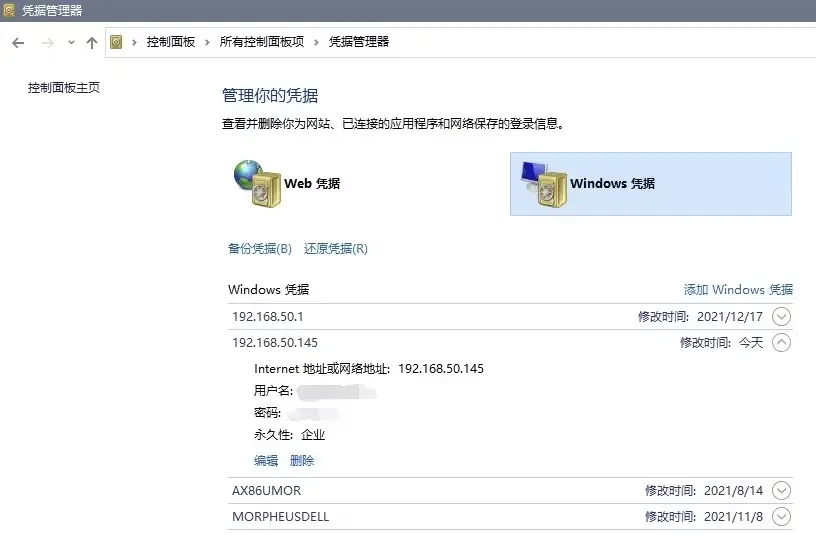The width and height of the screenshot is (816, 536).
Task: Switch to Web 凭据 tab
Action: (x=312, y=184)
